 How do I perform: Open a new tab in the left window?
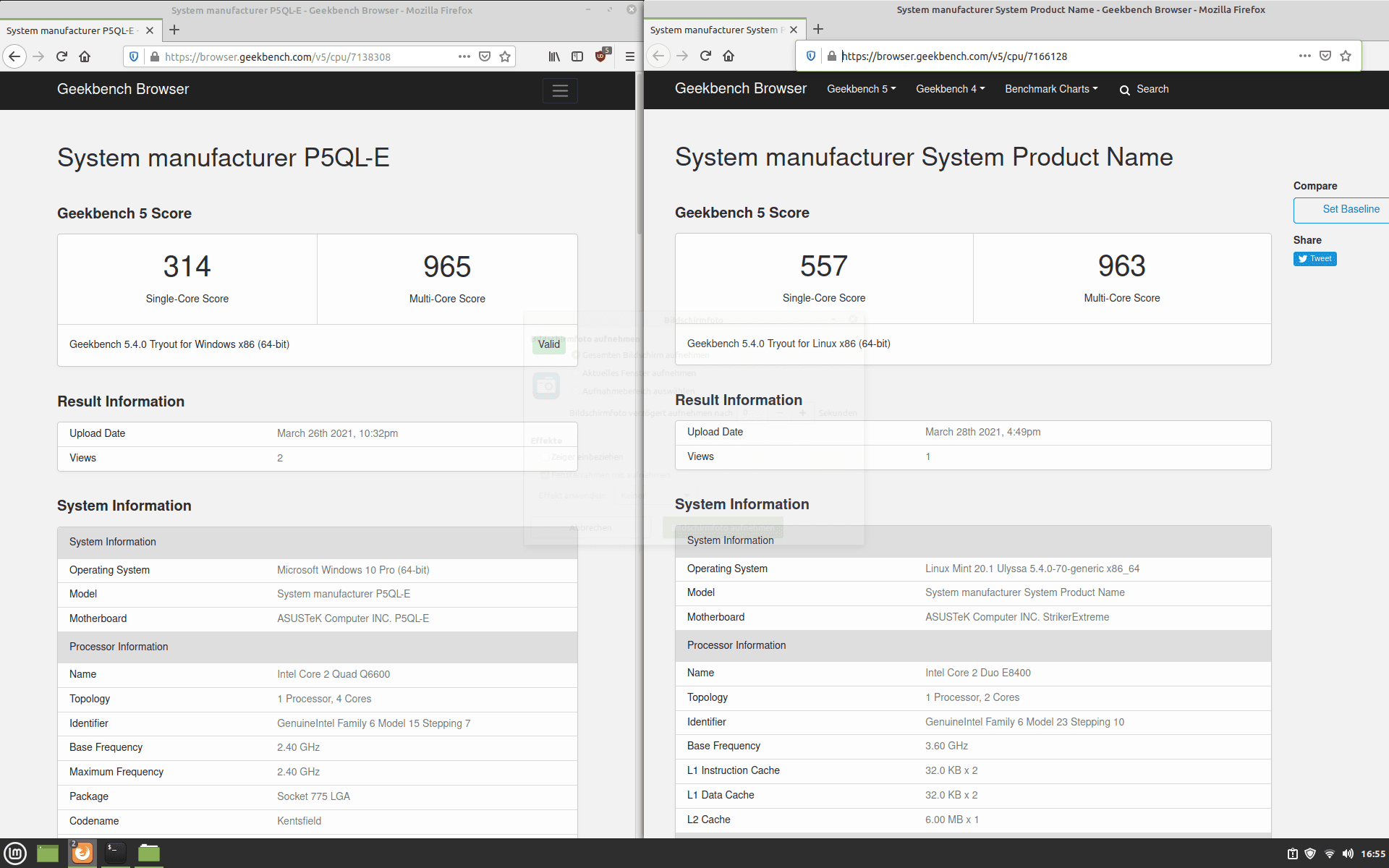click(x=174, y=30)
